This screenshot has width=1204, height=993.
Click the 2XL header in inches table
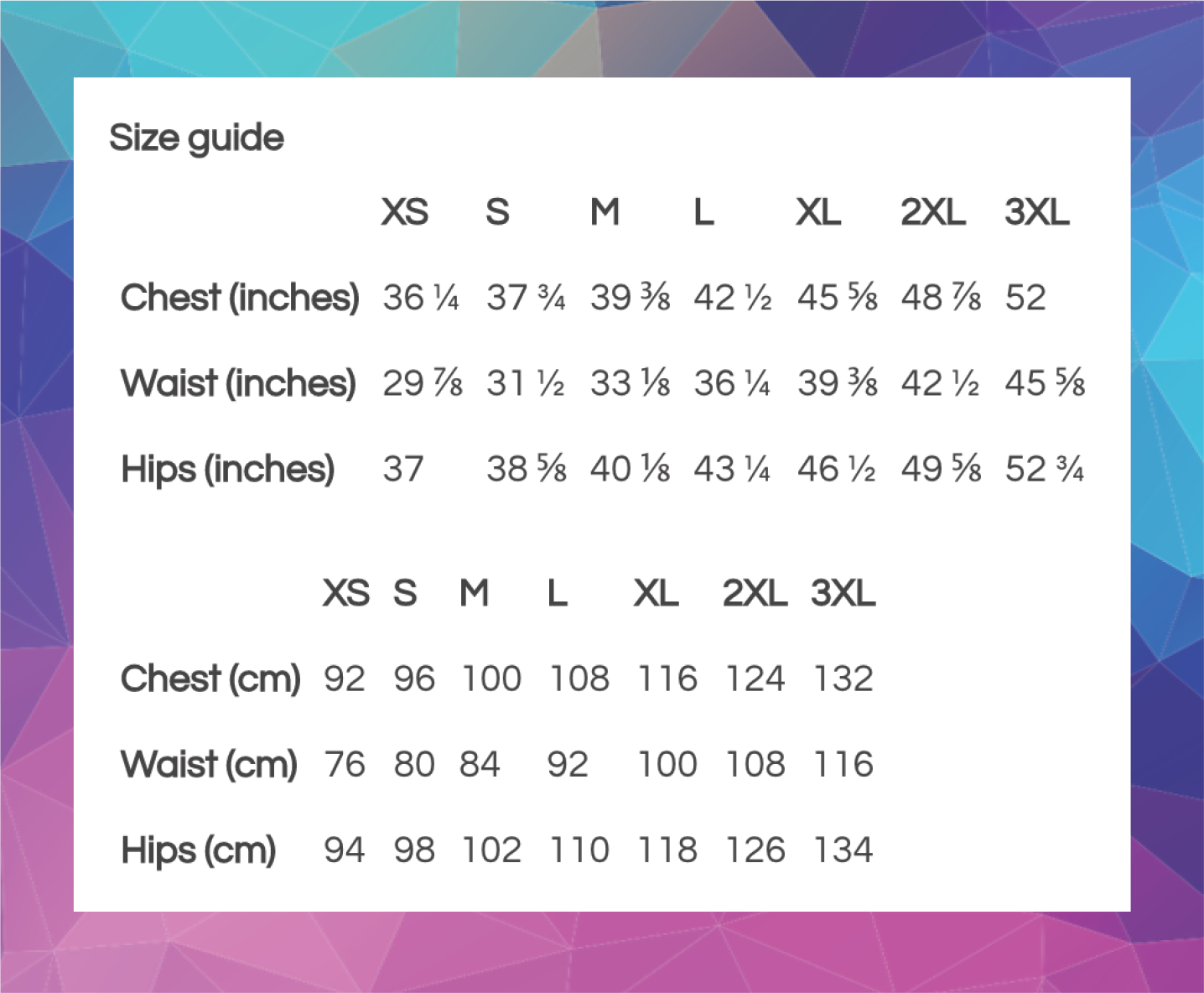(932, 212)
